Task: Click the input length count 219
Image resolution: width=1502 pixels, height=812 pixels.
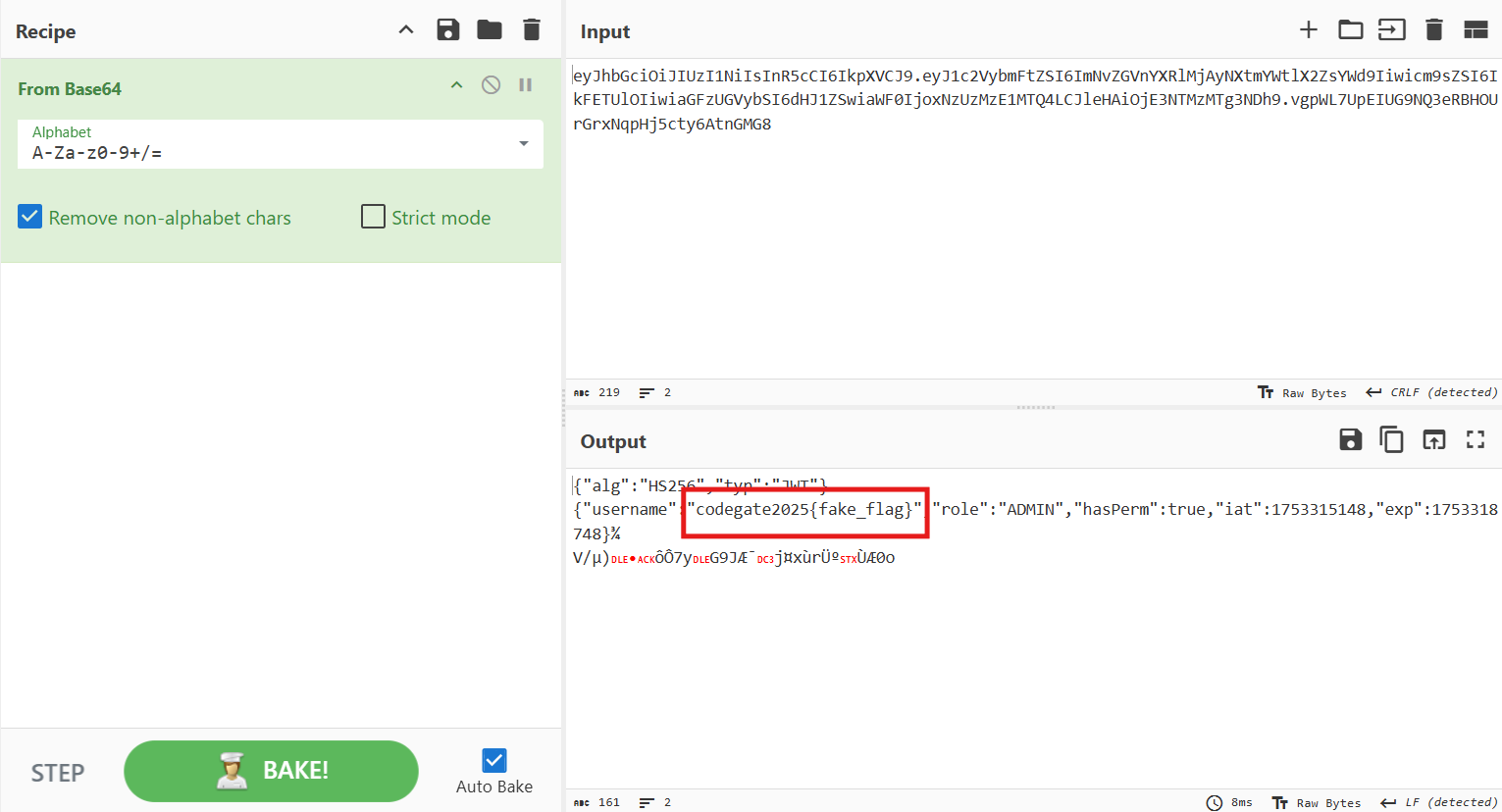Action: click(597, 392)
